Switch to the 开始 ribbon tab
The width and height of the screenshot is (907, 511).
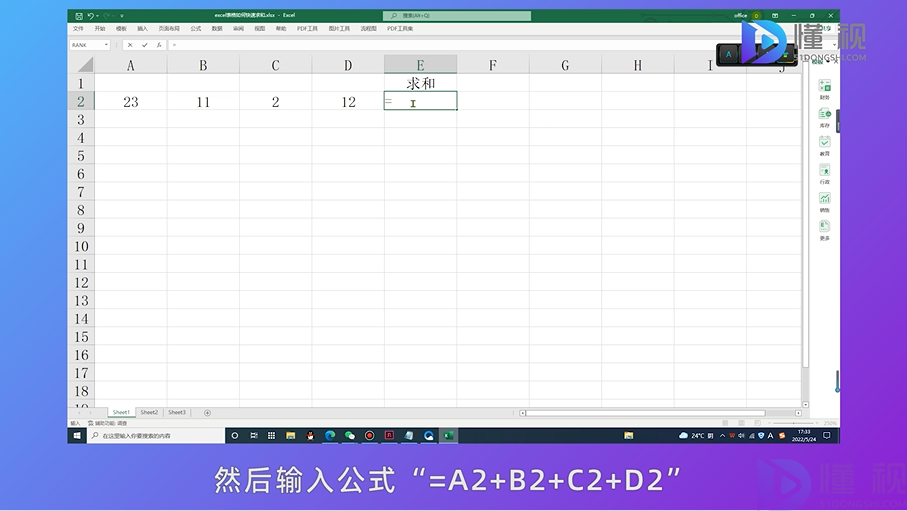coord(100,28)
